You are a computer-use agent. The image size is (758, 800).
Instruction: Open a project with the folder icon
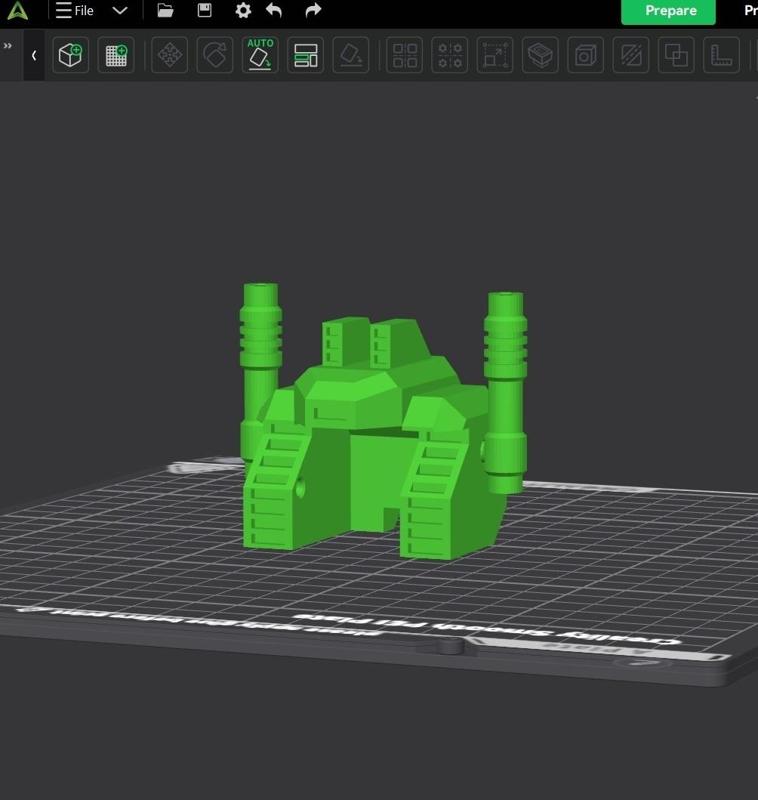click(165, 10)
